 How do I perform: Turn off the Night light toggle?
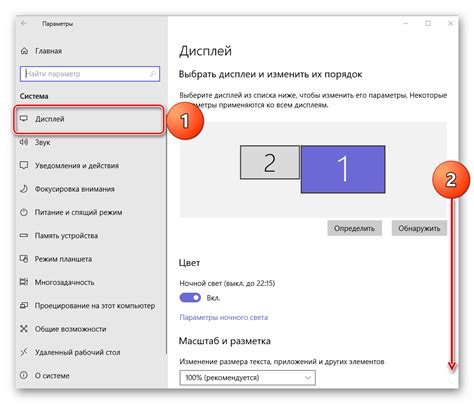point(190,297)
